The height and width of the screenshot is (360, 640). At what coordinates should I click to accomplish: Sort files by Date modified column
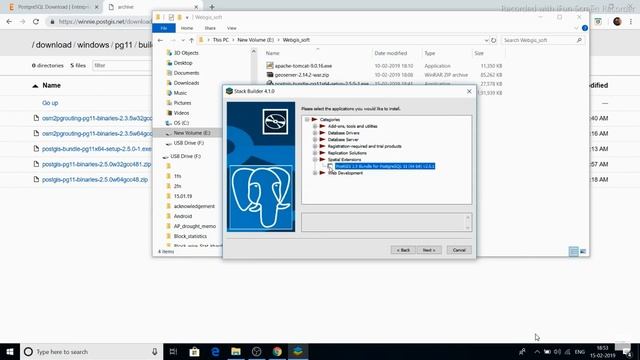(x=391, y=53)
